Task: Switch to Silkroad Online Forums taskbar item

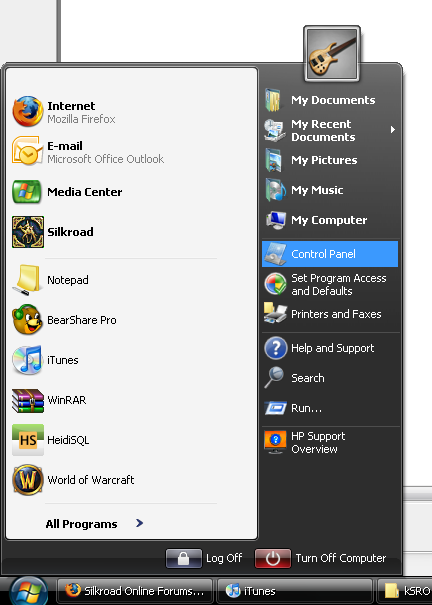Action: click(x=135, y=591)
